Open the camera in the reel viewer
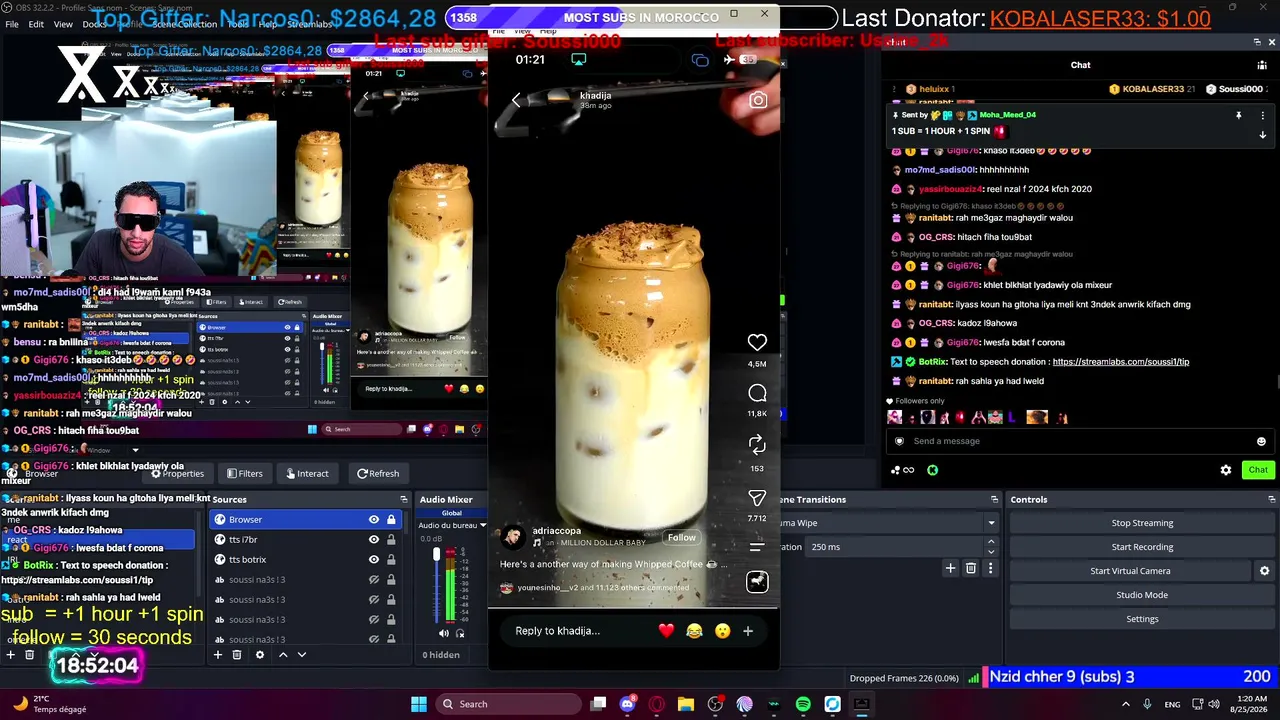 (758, 100)
